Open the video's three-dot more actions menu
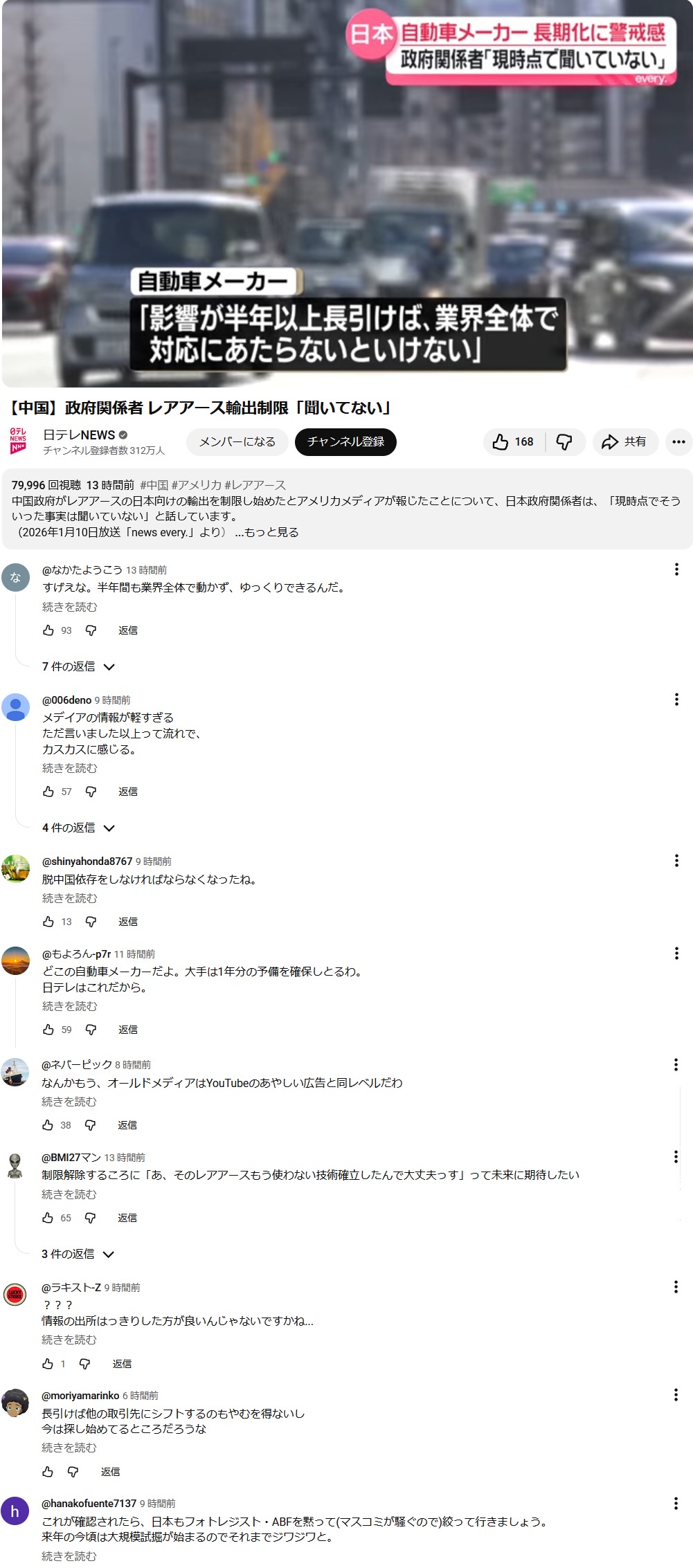Viewport: 693px width, 1568px height. click(678, 442)
